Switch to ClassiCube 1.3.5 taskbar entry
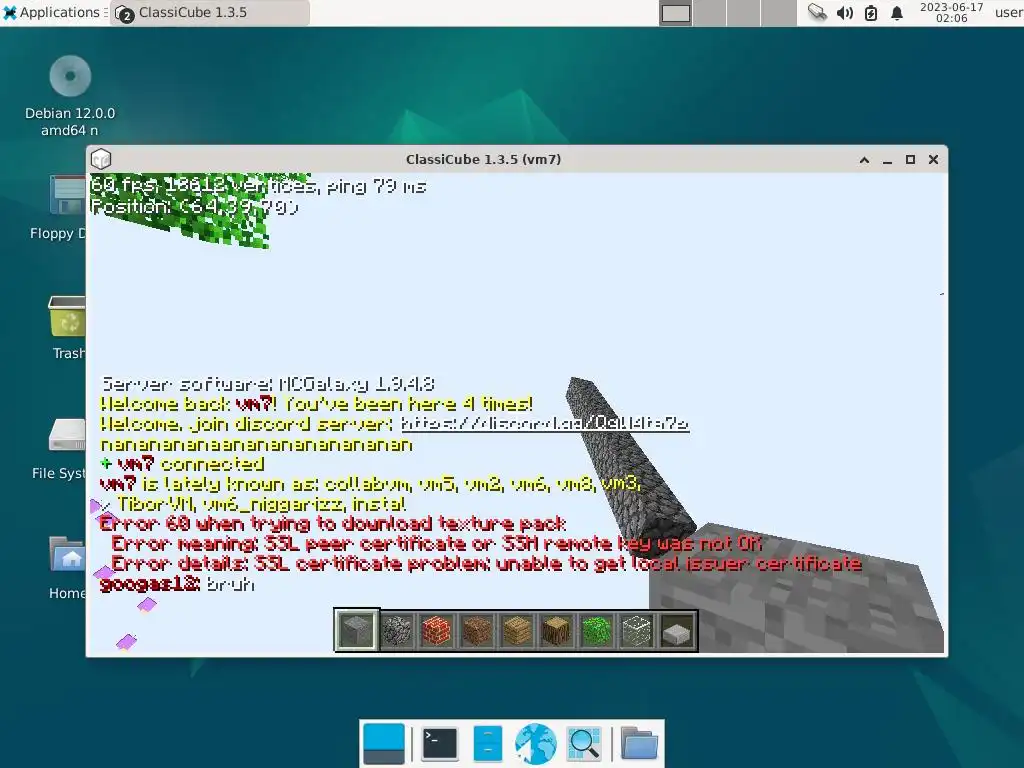This screenshot has height=768, width=1024. coord(209,12)
